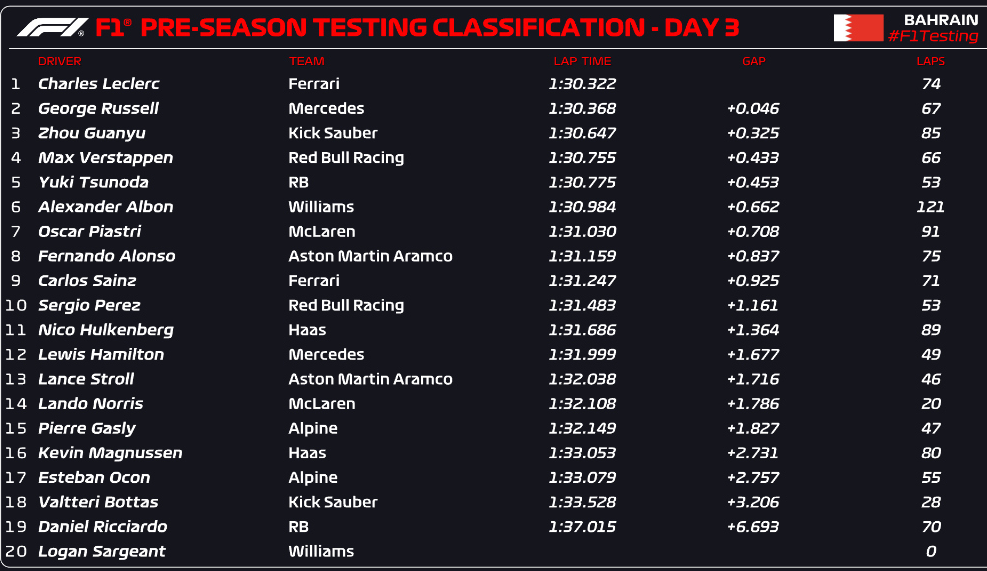Click Alexander Albon's 121 laps value

point(930,206)
